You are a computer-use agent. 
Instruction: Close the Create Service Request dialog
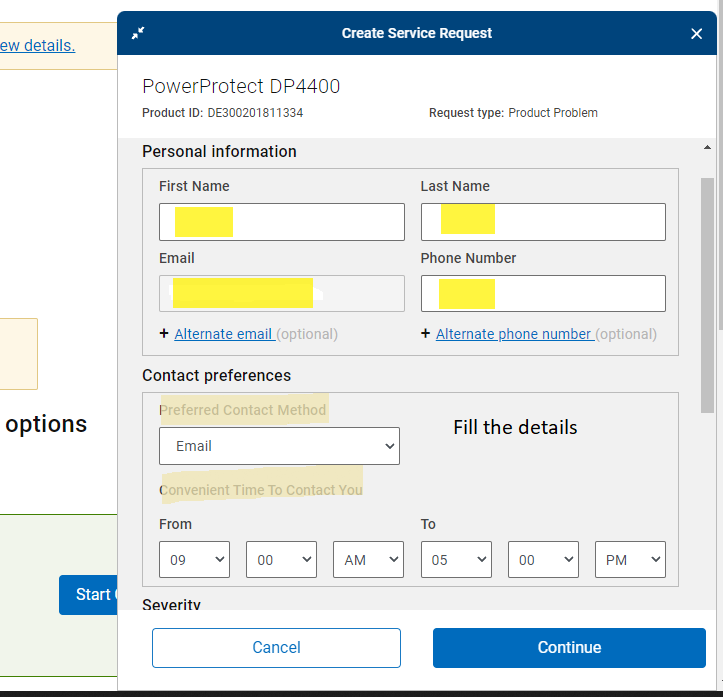(696, 34)
